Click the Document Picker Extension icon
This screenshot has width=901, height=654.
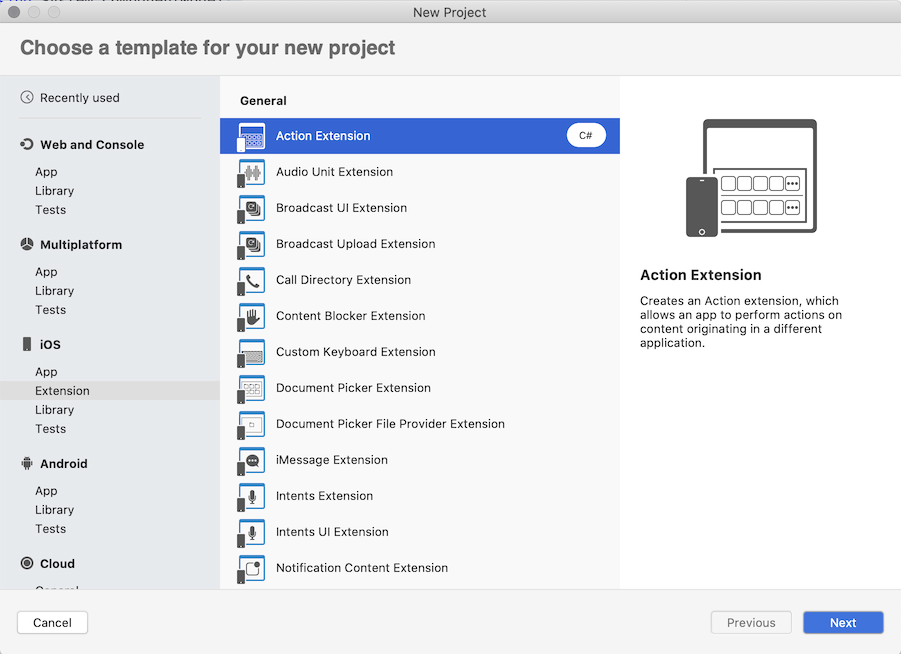251,388
